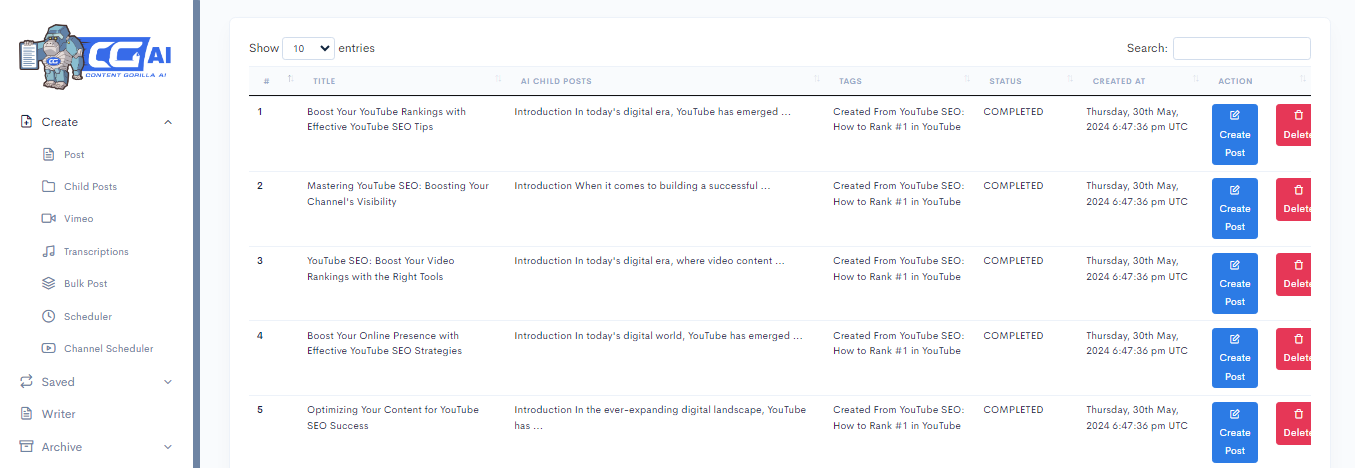1355x468 pixels.
Task: Collapse the Create menu chevron
Action: [x=168, y=122]
